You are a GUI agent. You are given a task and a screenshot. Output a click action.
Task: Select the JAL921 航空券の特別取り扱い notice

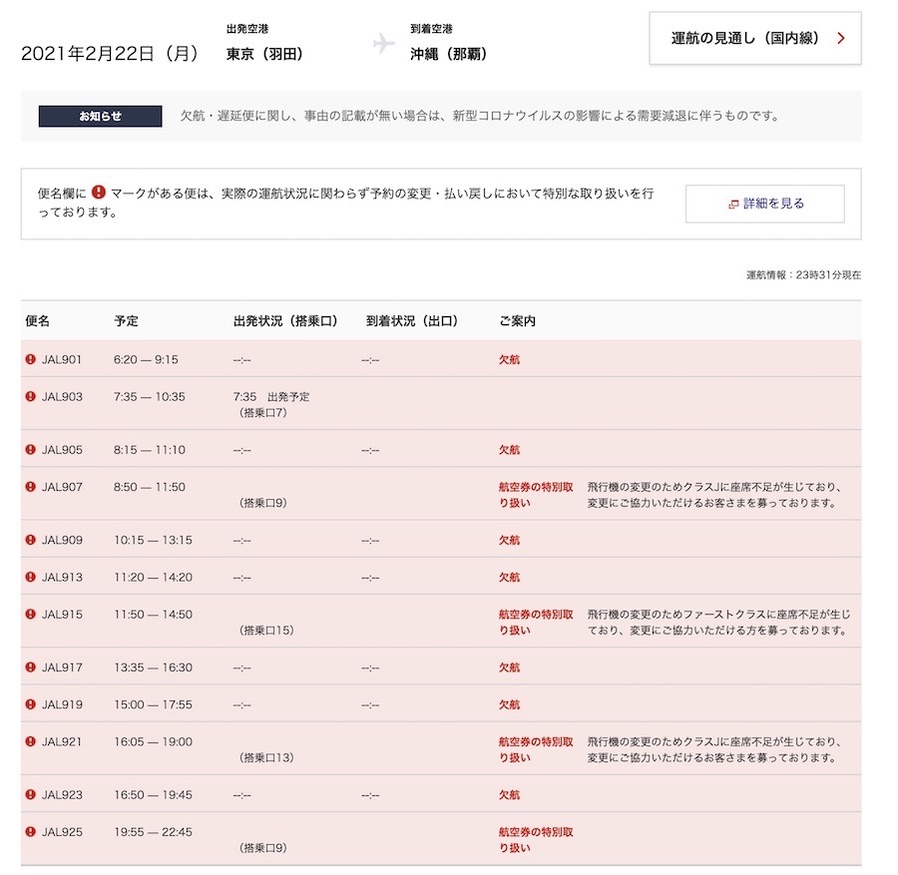pyautogui.click(x=535, y=750)
